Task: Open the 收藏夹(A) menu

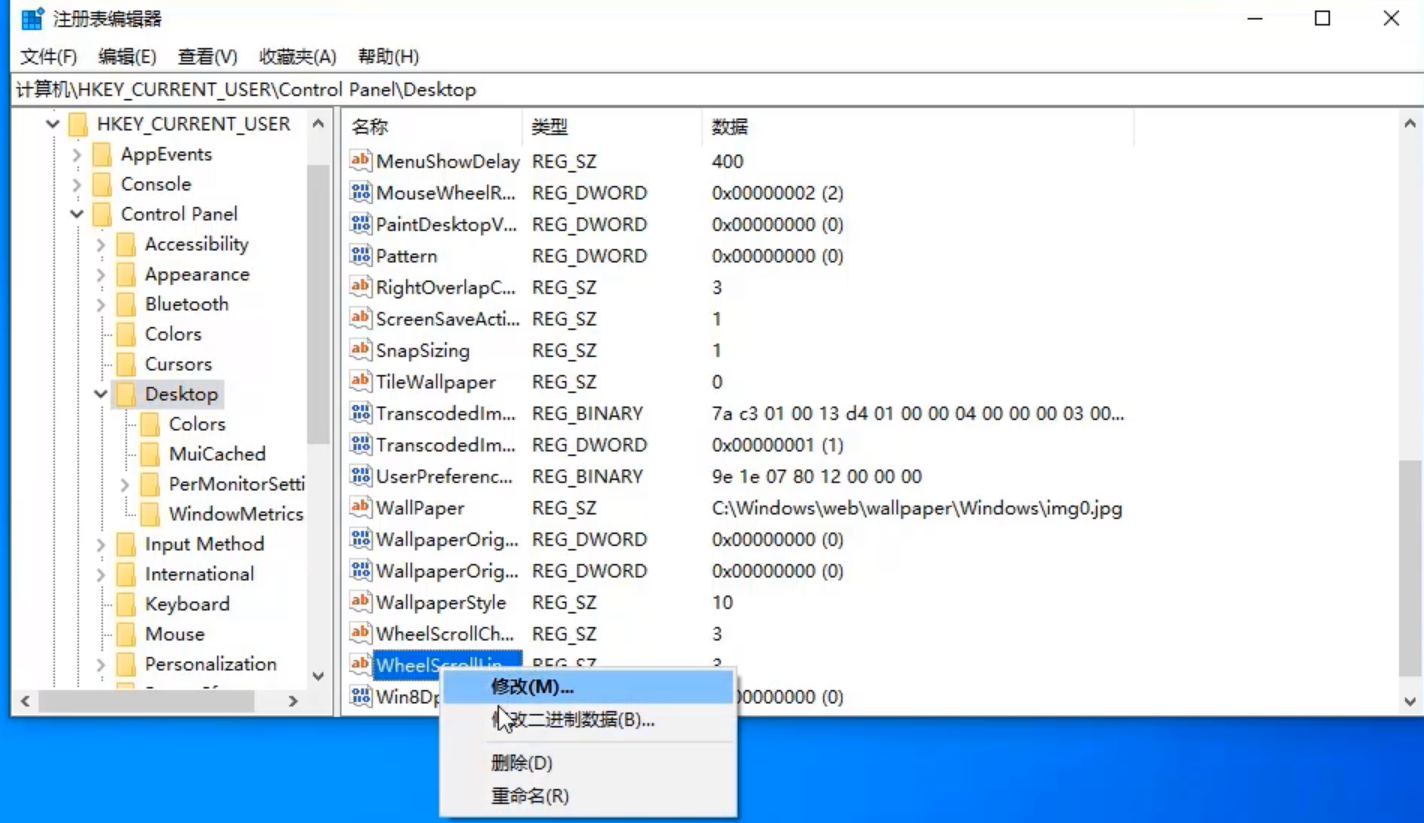Action: tap(297, 56)
